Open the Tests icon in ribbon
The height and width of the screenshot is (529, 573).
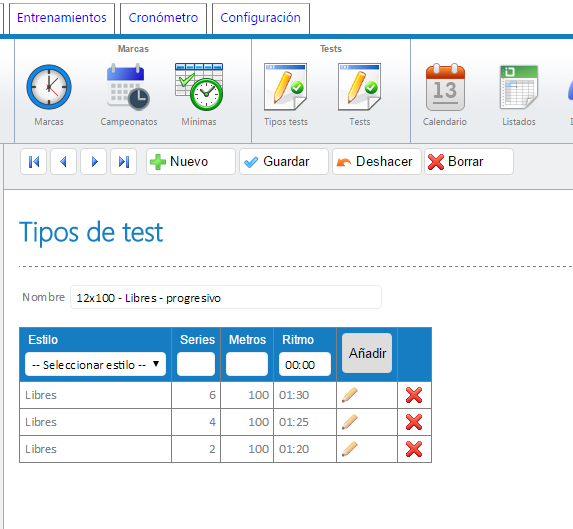tap(360, 87)
